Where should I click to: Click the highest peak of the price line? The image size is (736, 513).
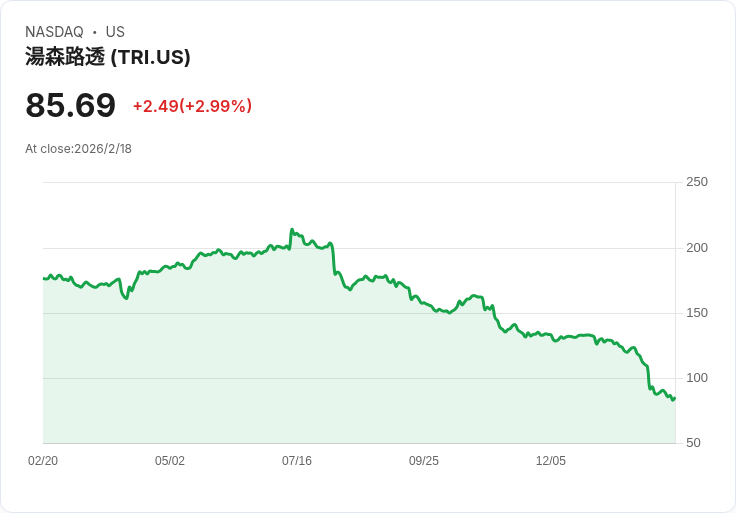point(291,230)
